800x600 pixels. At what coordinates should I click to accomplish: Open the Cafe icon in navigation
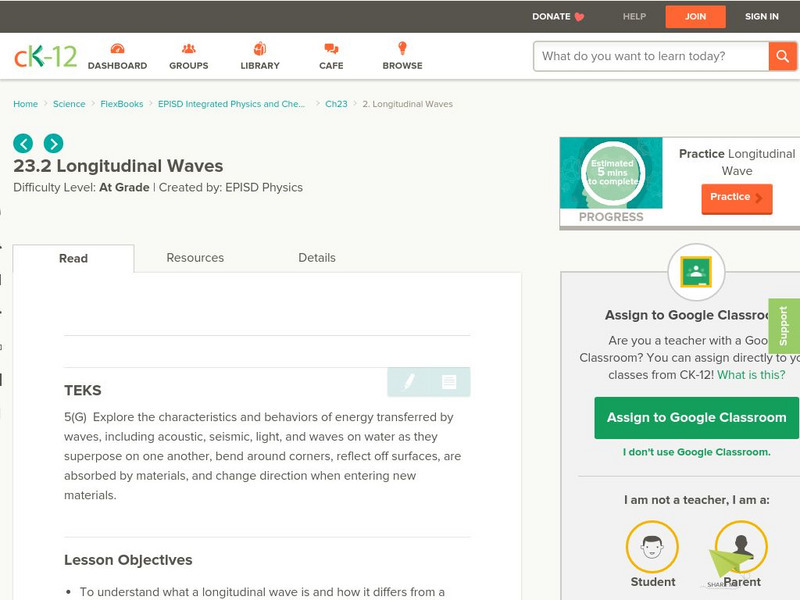point(331,49)
